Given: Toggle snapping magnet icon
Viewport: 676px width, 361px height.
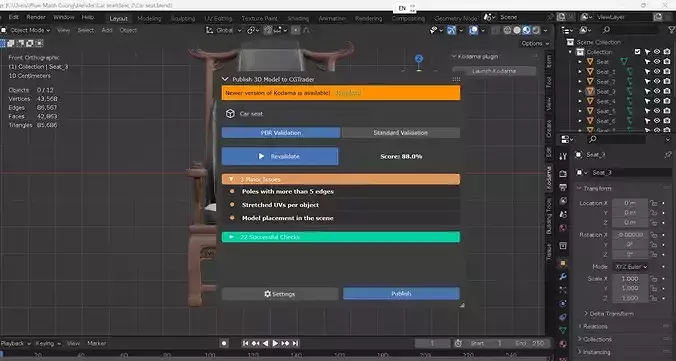Looking at the screenshot, I should 268,30.
